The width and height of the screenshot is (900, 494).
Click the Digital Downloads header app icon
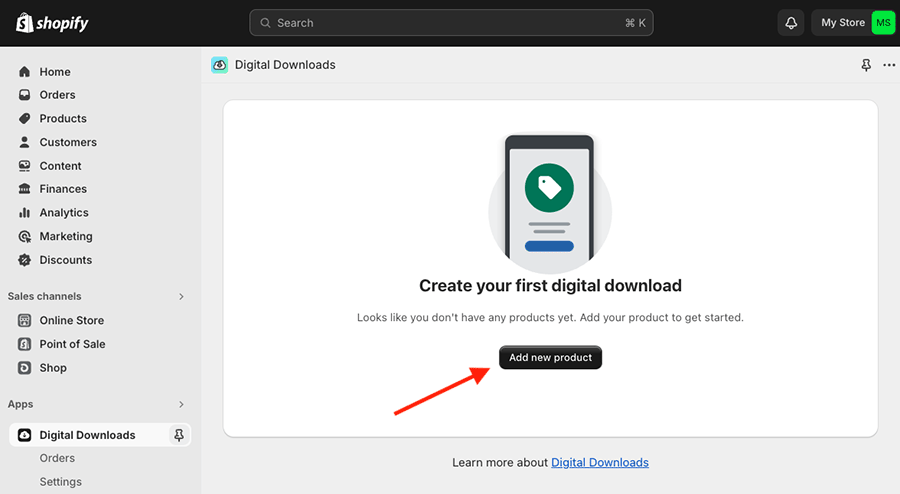pyautogui.click(x=219, y=65)
